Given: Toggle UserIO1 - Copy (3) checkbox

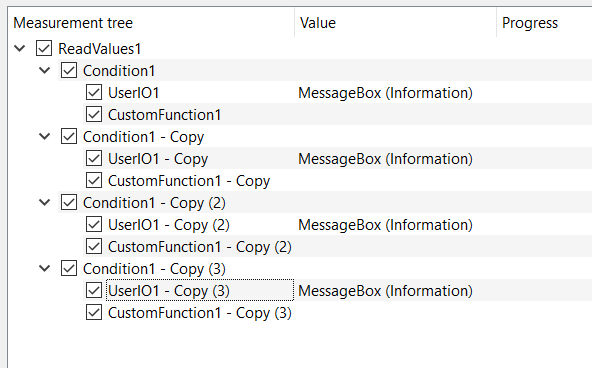Looking at the screenshot, I should point(94,290).
